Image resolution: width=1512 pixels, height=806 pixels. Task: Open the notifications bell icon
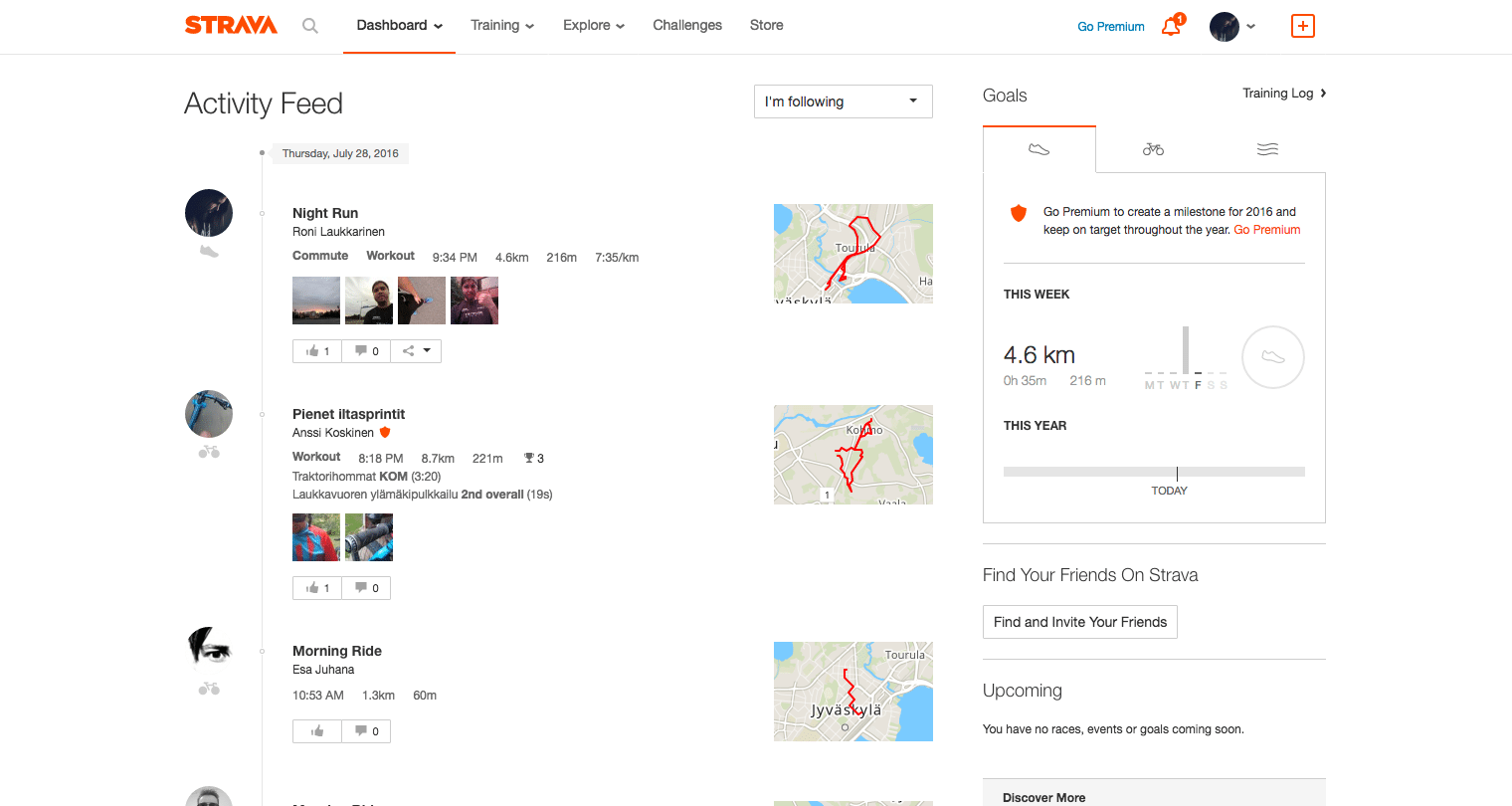coord(1172,26)
